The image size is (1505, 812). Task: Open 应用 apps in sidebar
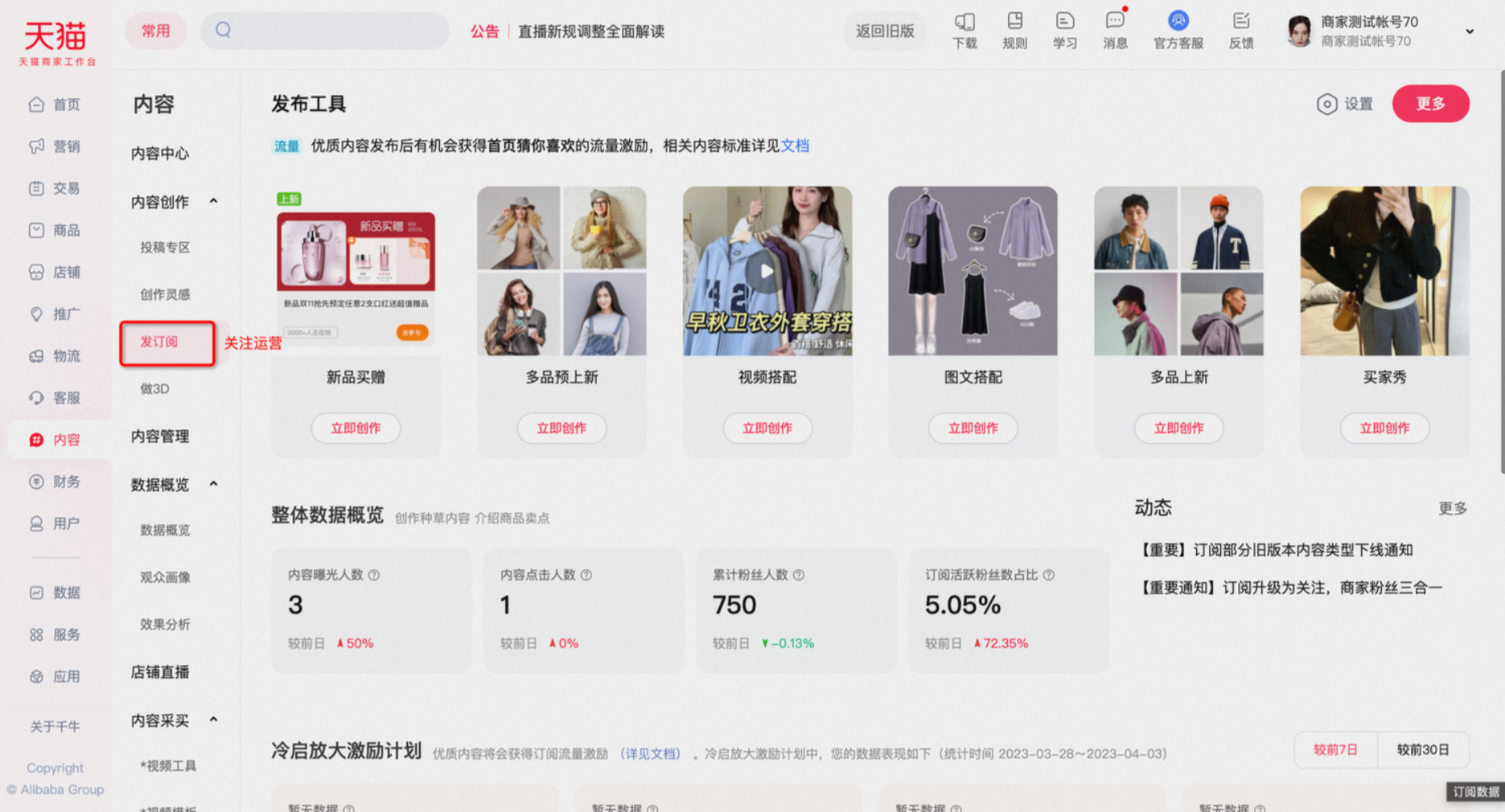pos(55,676)
